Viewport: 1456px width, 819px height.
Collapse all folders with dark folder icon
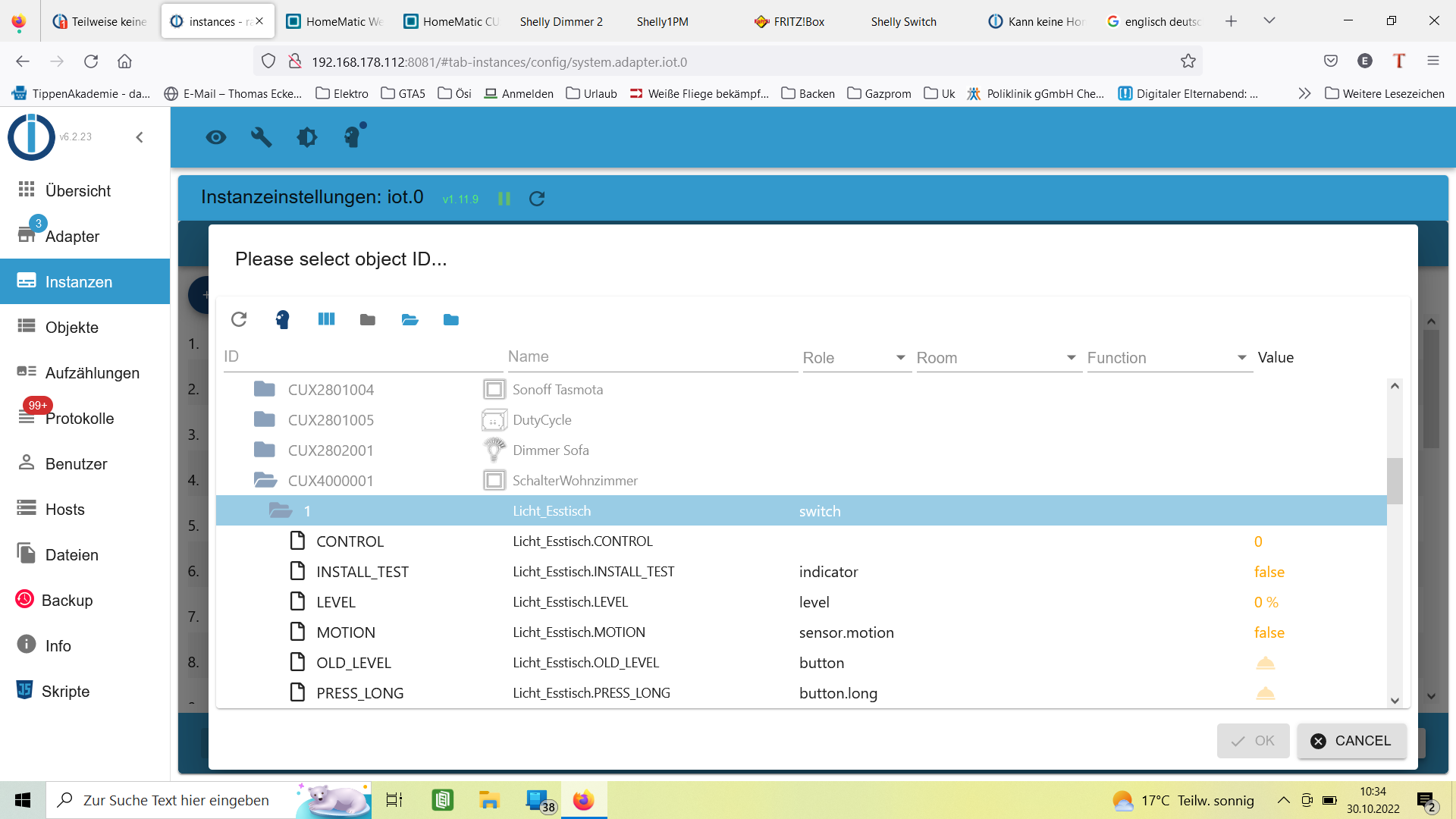(368, 319)
